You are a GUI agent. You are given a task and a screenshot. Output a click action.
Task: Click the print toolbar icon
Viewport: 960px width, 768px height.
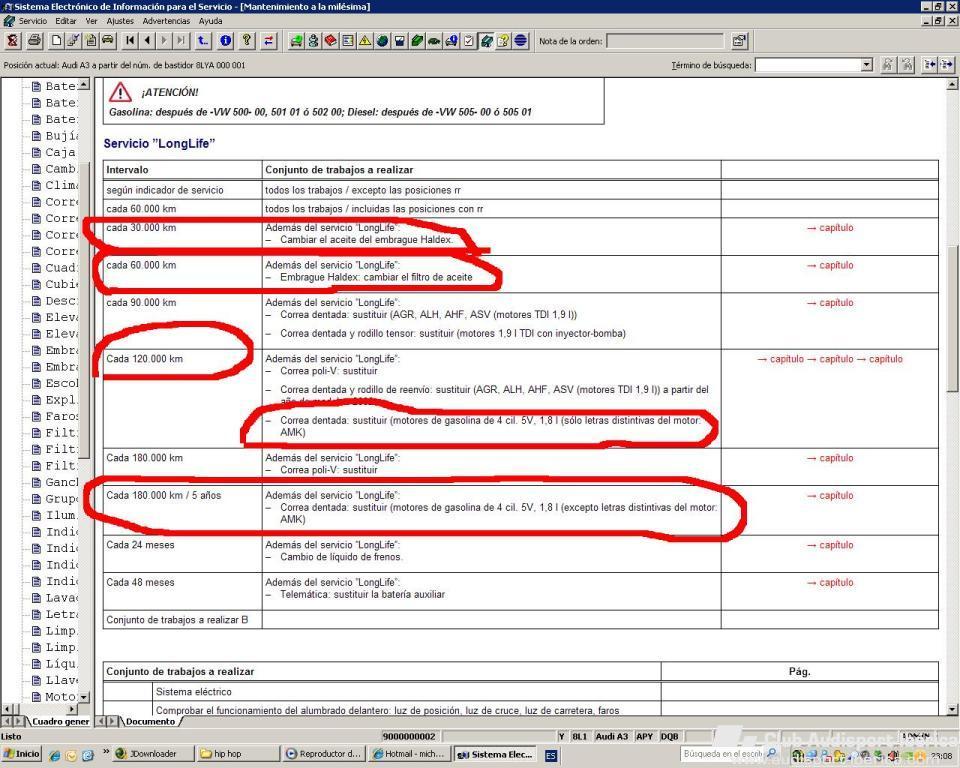click(35, 41)
